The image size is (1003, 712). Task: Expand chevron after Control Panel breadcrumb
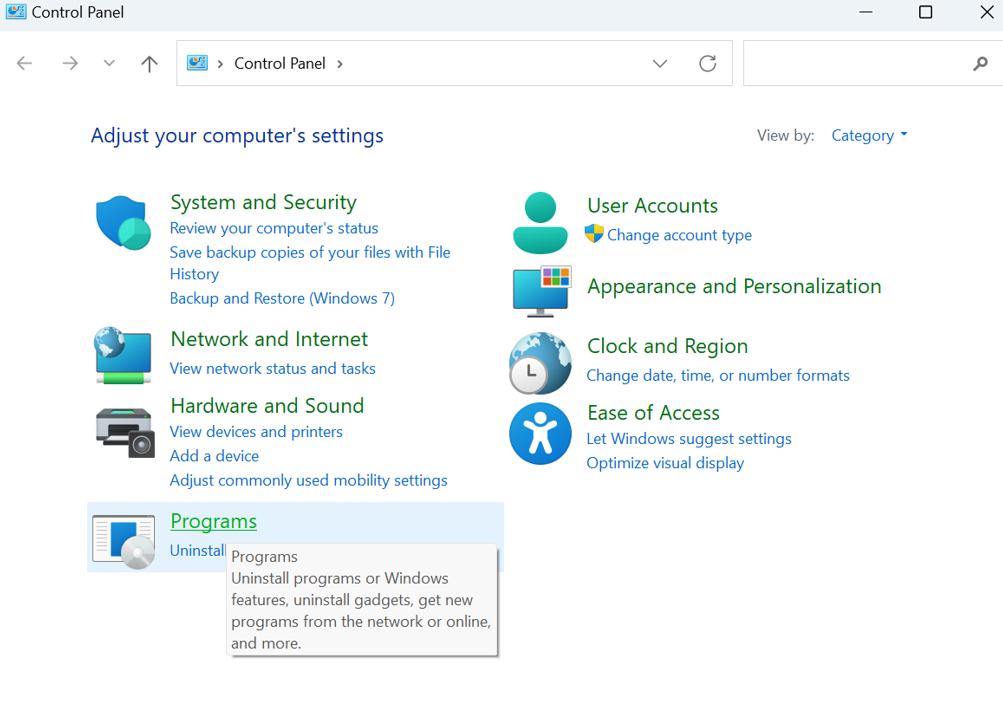pyautogui.click(x=340, y=63)
